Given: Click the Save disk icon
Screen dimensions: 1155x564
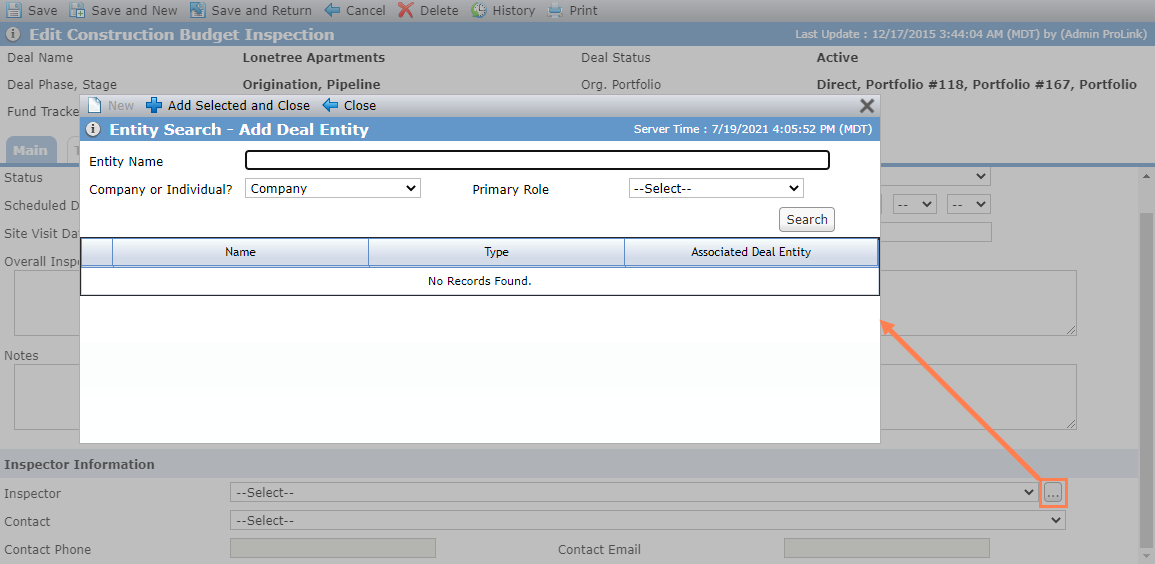Looking at the screenshot, I should coord(13,10).
